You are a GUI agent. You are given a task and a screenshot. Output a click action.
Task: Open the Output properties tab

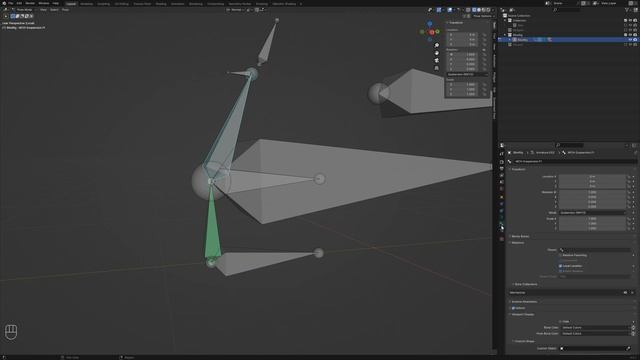(x=502, y=169)
